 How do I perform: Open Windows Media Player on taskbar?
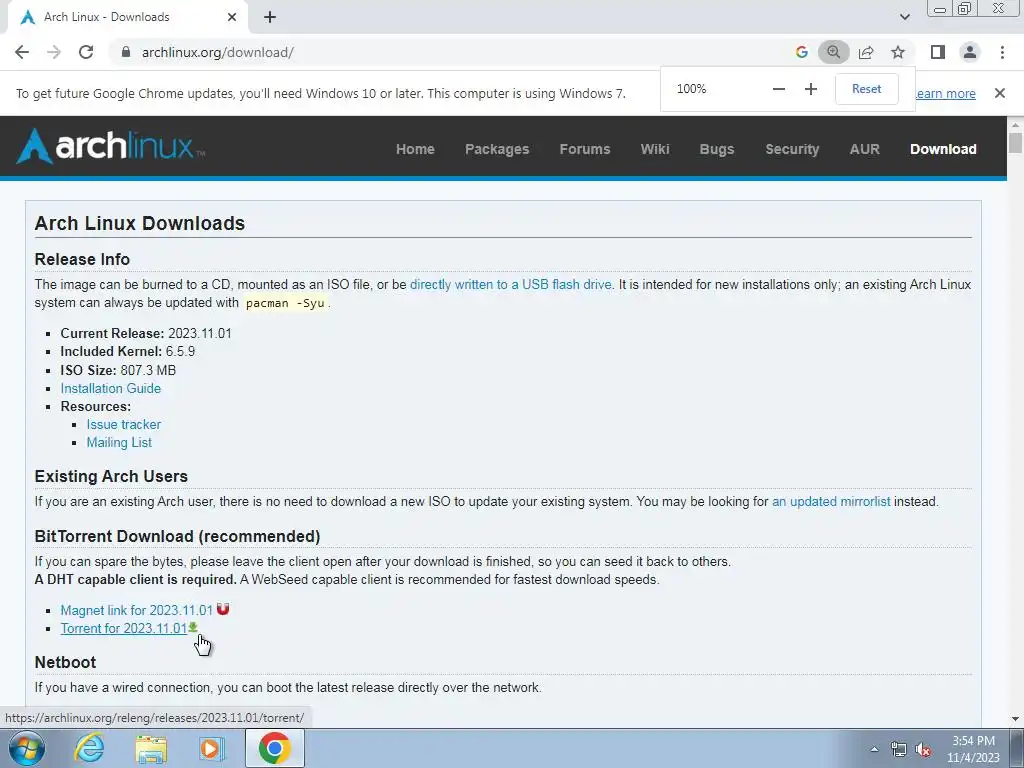[212, 748]
